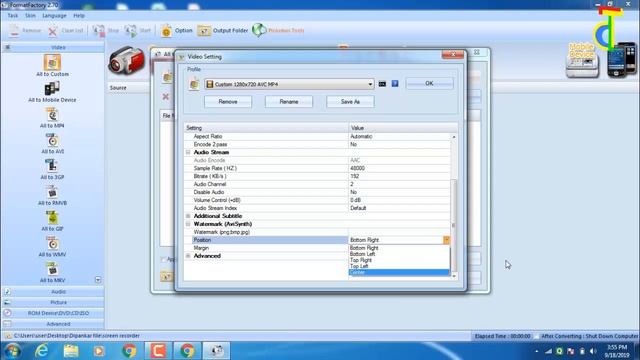Click the Bitrate value 192
This screenshot has width=640, height=360.
coord(354,176)
